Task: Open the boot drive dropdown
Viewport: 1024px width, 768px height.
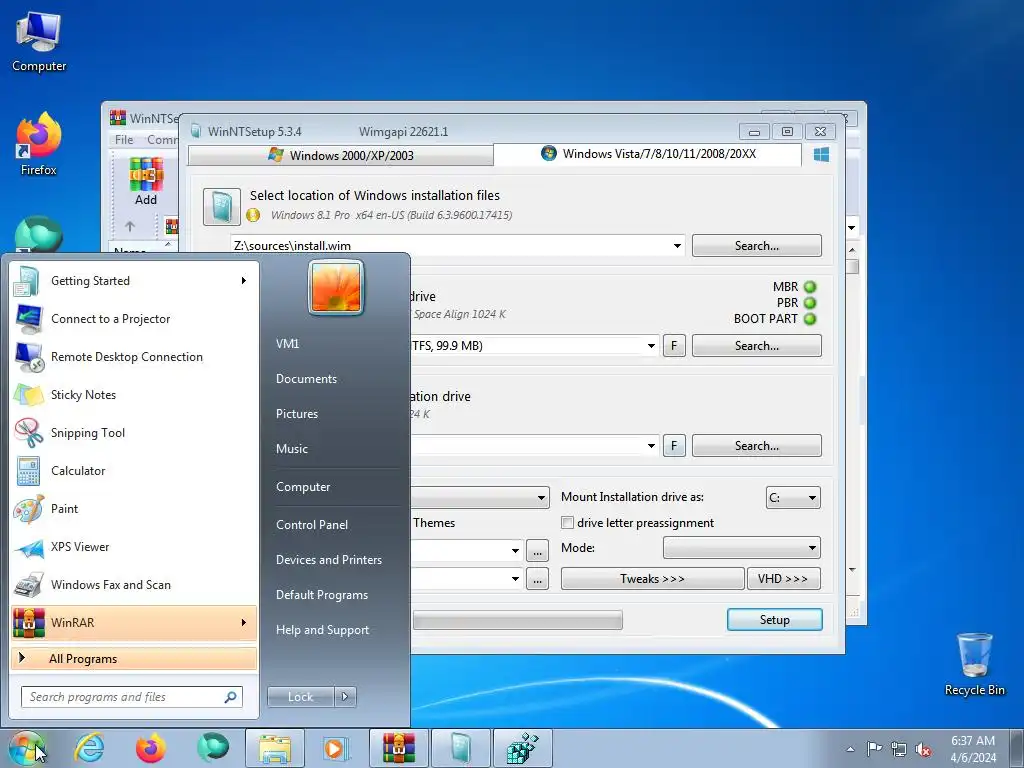Action: coord(651,345)
